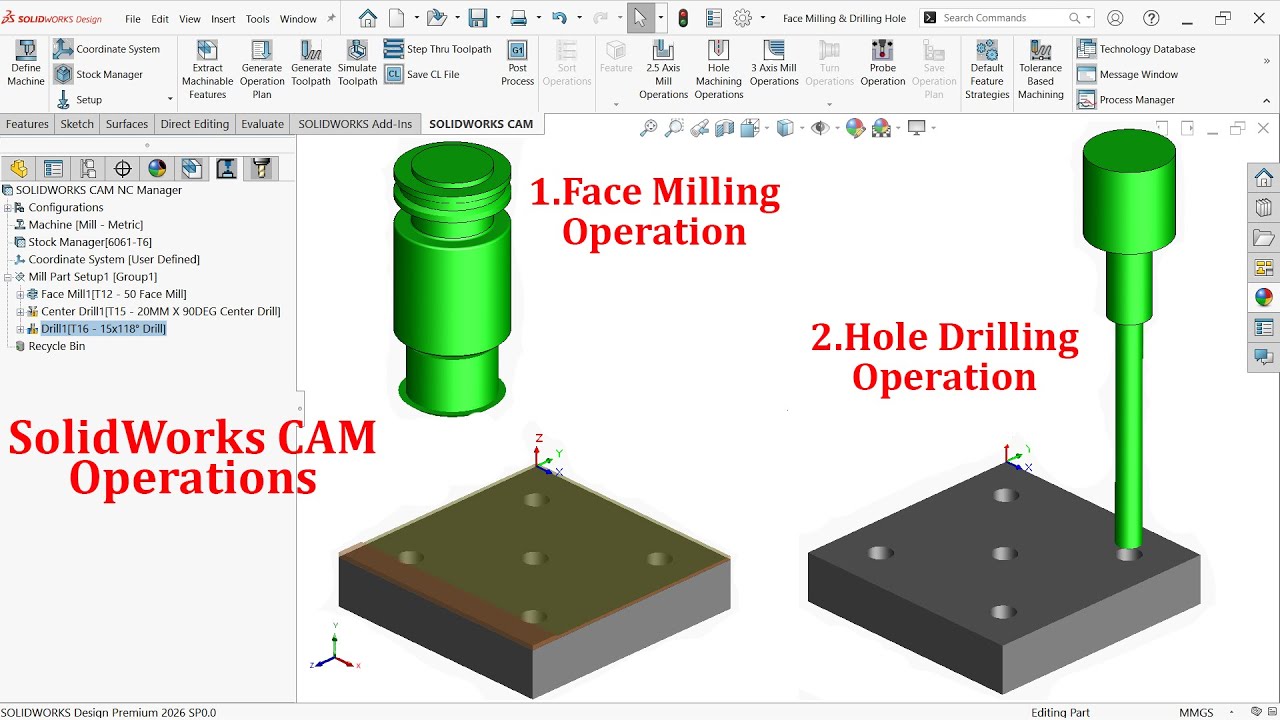
Task: Switch to Features tab
Action: [27, 124]
